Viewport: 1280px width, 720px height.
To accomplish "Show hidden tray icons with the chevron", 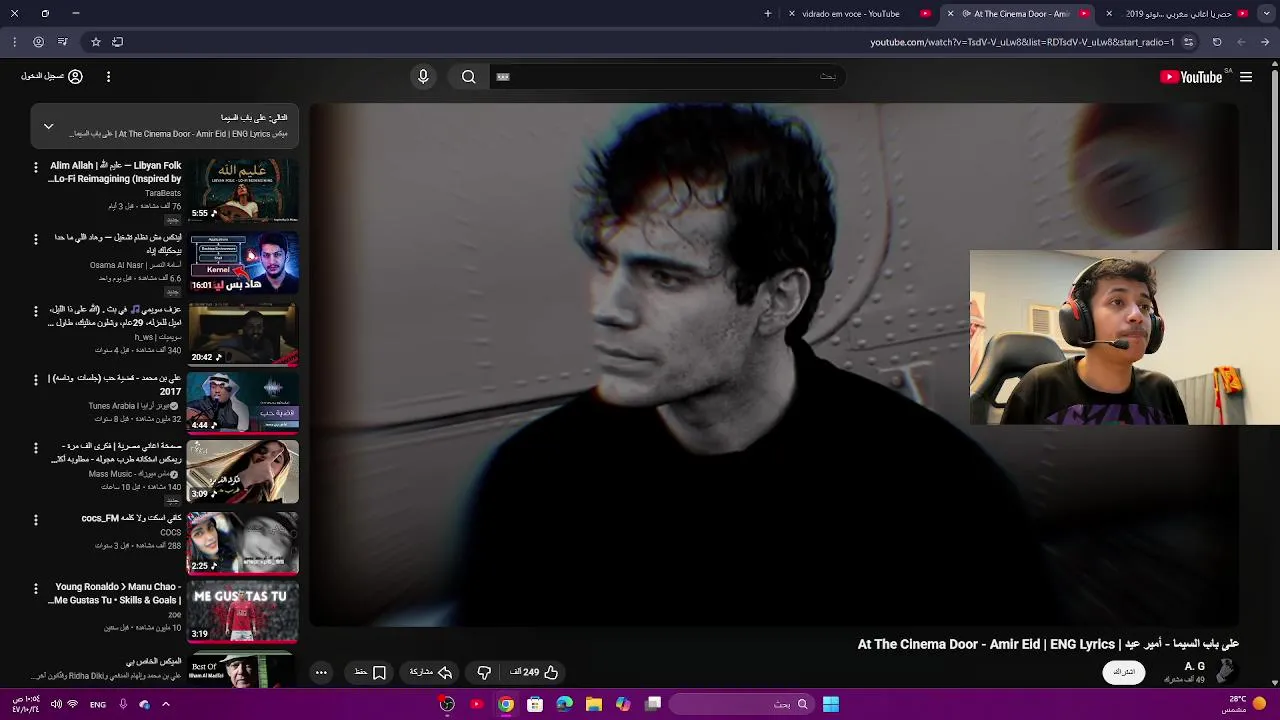I will click(166, 704).
